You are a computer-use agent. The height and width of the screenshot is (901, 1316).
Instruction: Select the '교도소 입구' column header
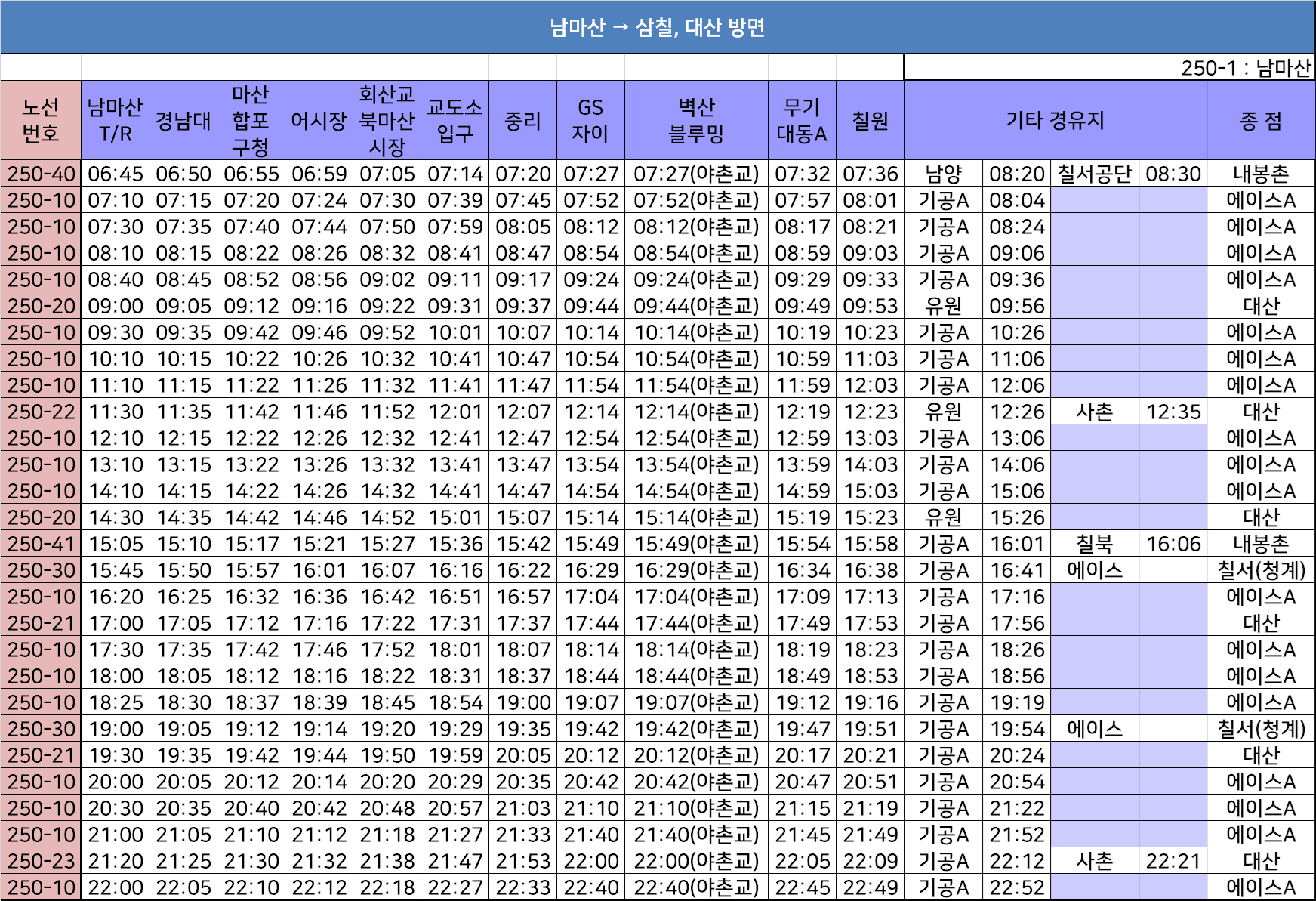(x=455, y=121)
